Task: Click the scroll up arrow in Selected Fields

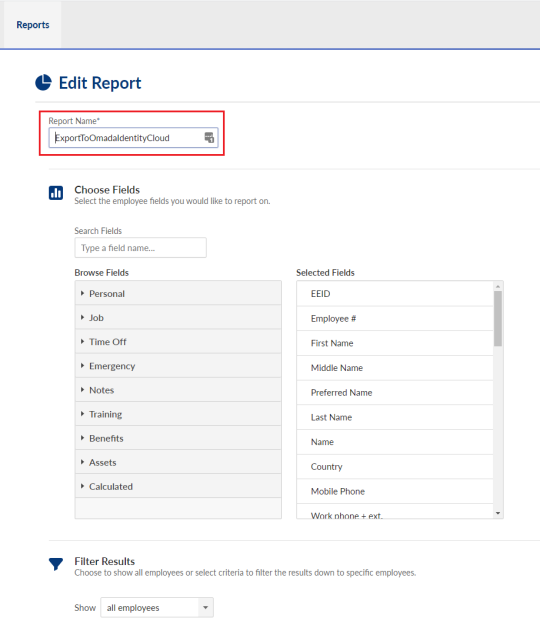Action: 498,286
